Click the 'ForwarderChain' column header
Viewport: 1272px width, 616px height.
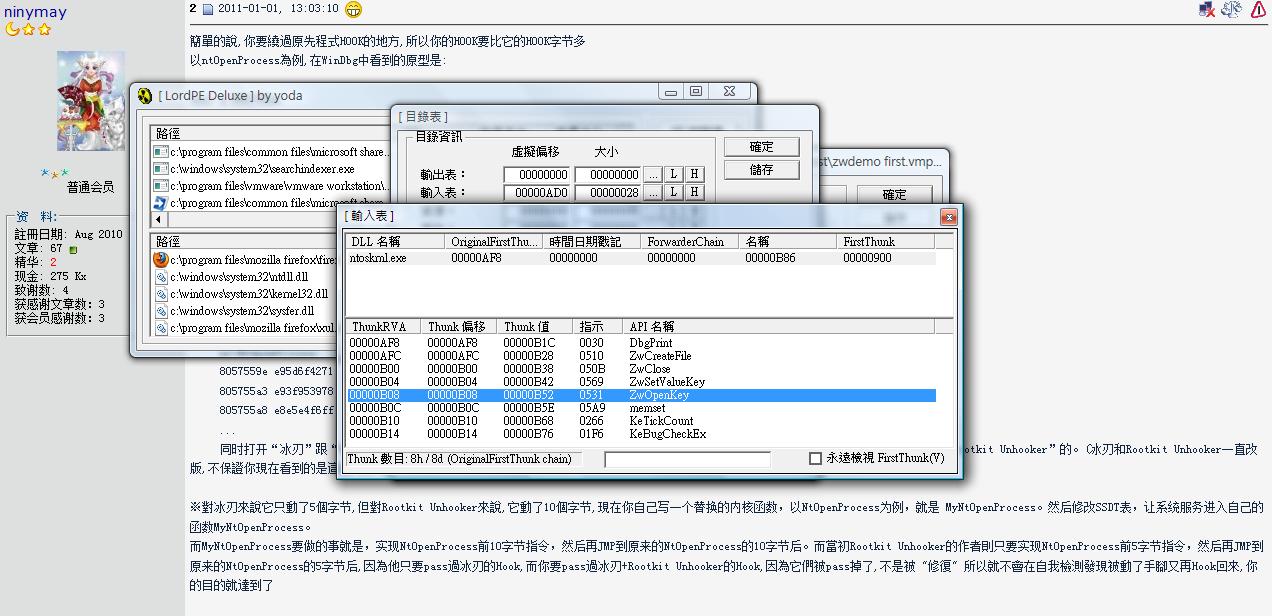[x=690, y=241]
